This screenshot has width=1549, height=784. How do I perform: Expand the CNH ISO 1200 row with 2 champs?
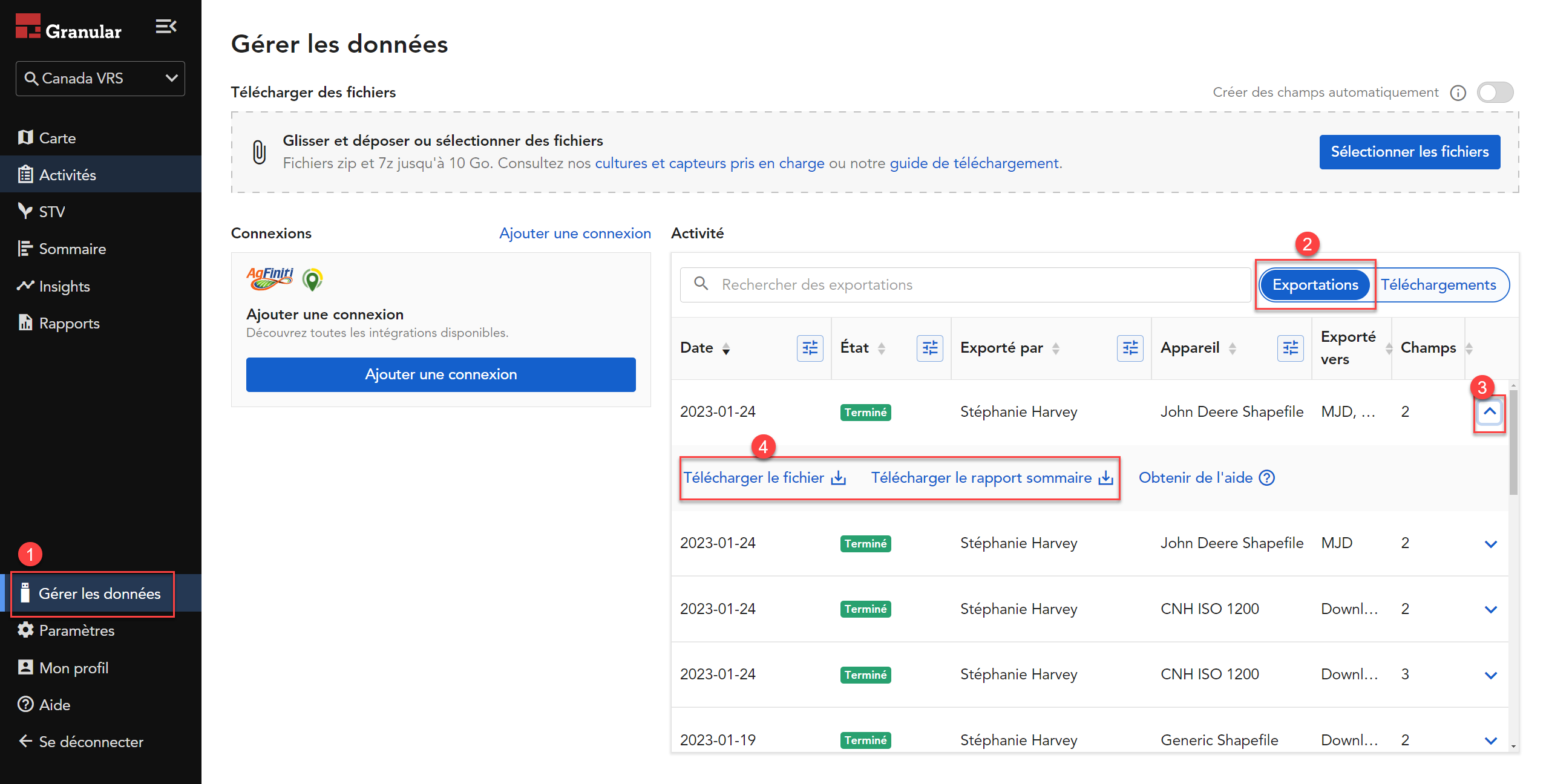[1491, 609]
